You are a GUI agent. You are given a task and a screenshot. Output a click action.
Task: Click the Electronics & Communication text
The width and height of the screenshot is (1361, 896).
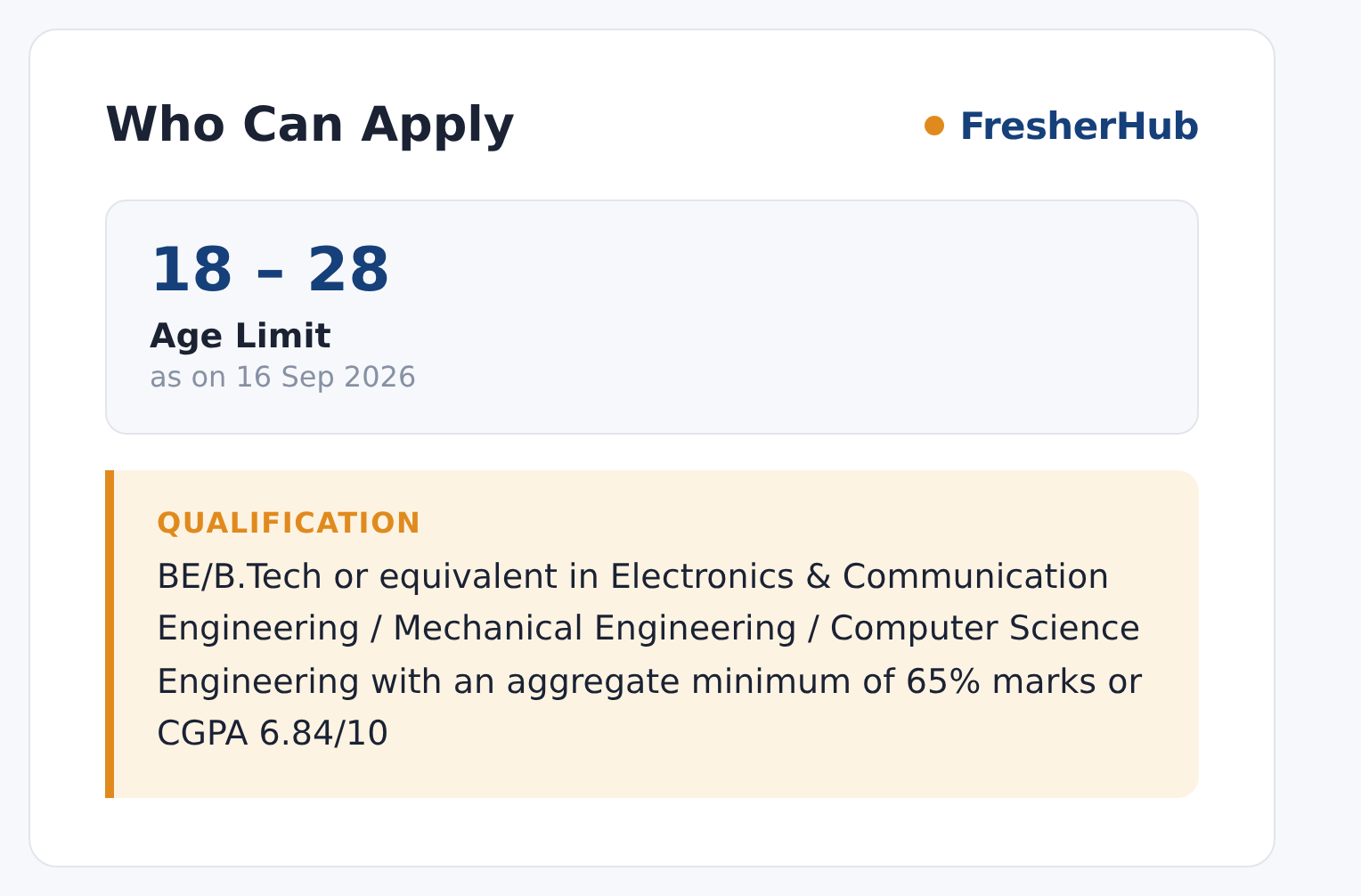pos(860,576)
